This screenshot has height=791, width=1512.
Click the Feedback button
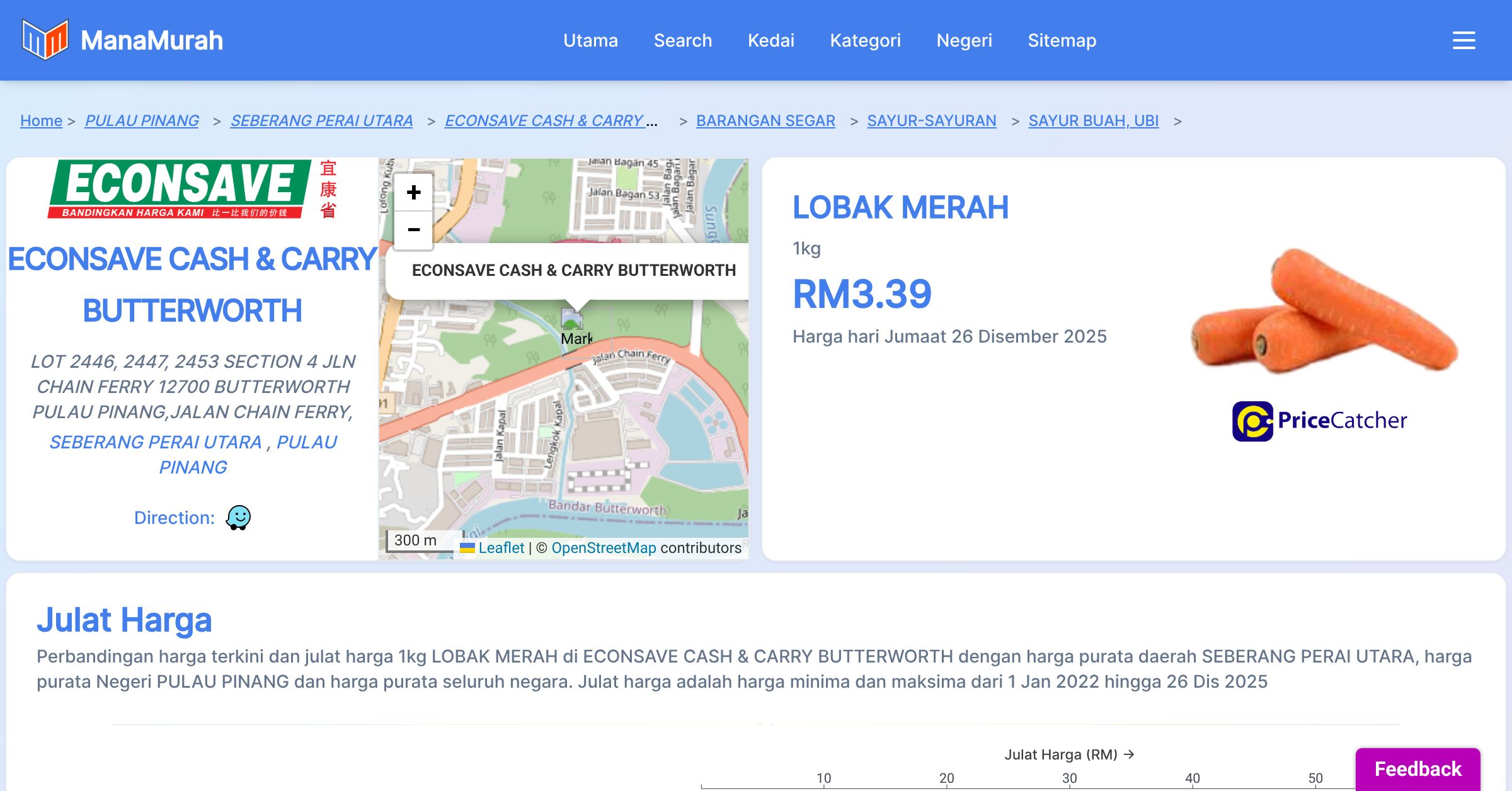[1417, 769]
